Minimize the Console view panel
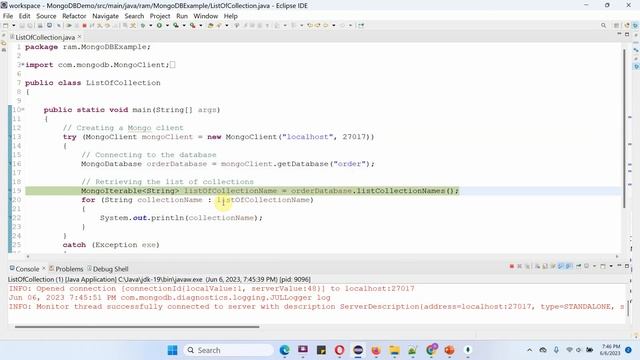The image size is (640, 360). point(619,265)
